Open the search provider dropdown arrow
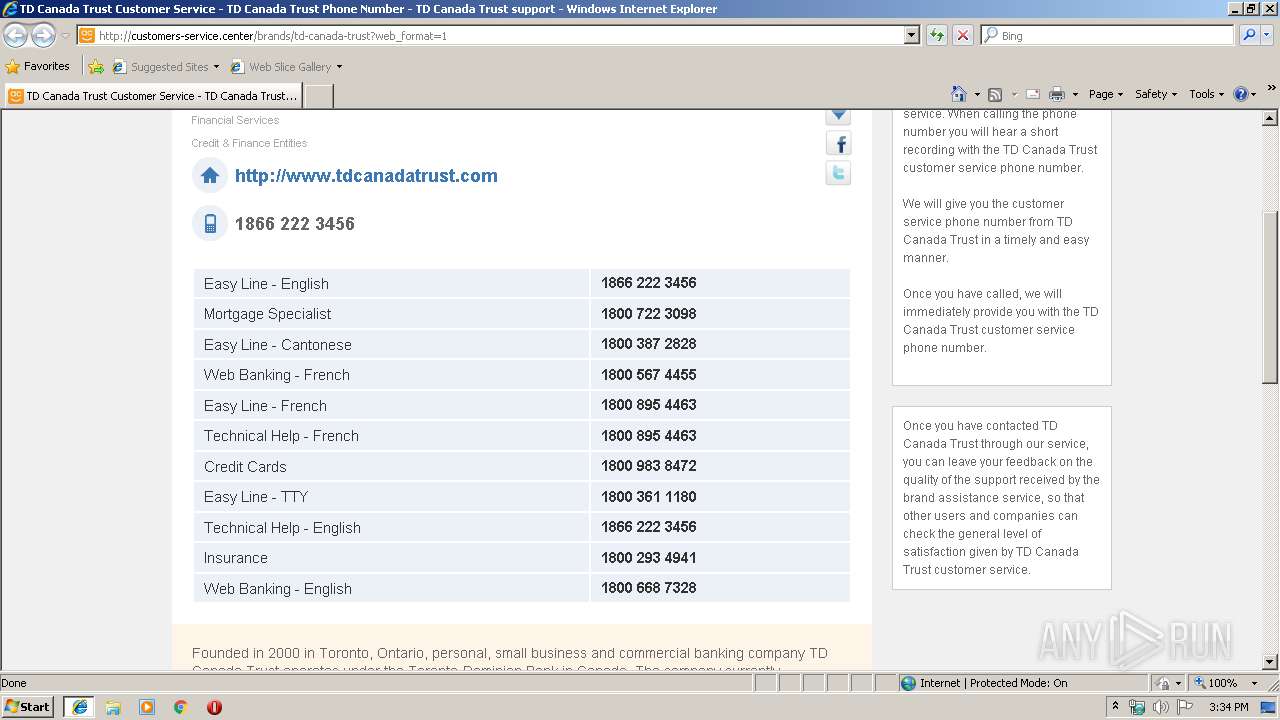The height and width of the screenshot is (720, 1280). [1268, 35]
